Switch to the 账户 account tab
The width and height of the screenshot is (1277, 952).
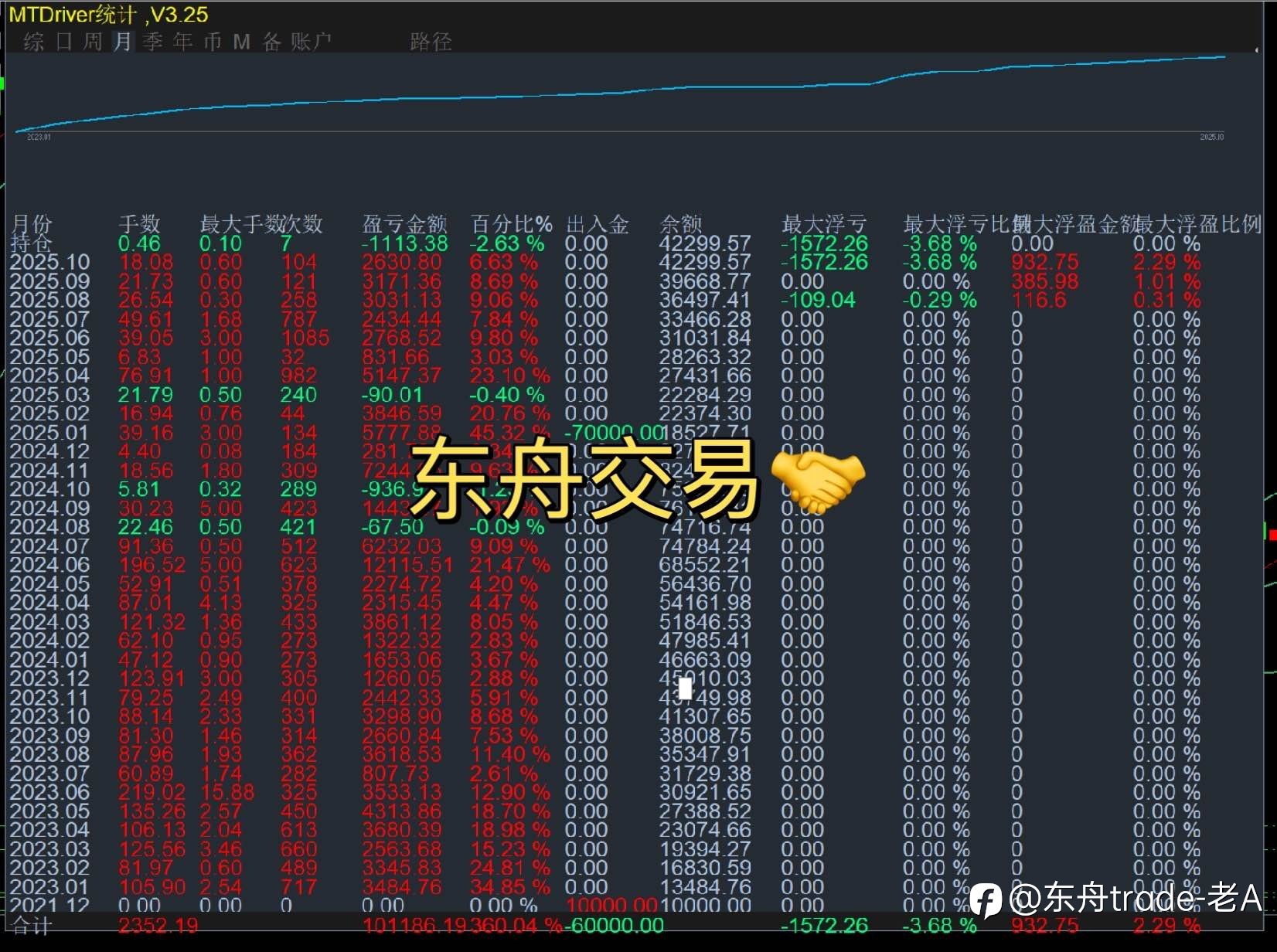click(312, 42)
